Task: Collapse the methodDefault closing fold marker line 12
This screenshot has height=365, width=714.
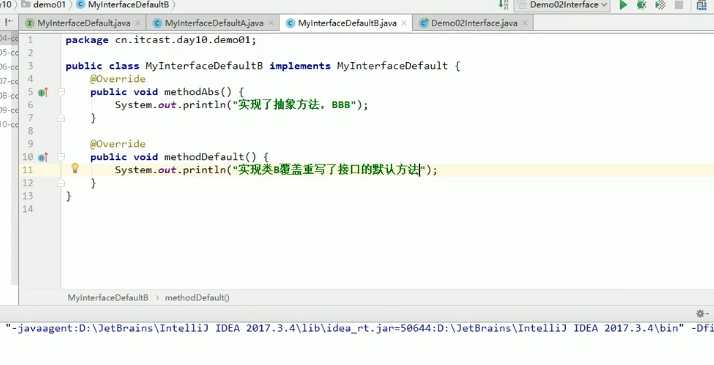Action: (61, 183)
